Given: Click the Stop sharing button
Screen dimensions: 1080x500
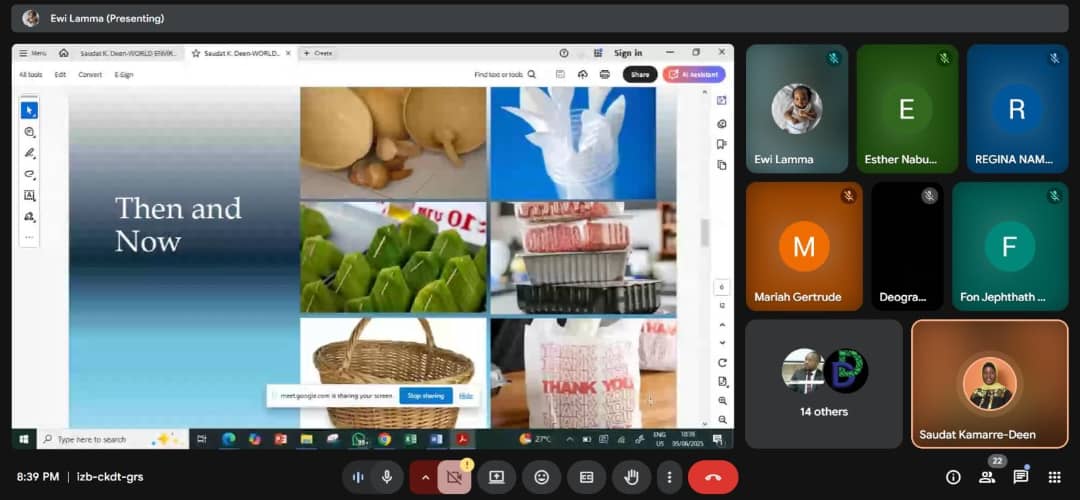Looking at the screenshot, I should (426, 396).
